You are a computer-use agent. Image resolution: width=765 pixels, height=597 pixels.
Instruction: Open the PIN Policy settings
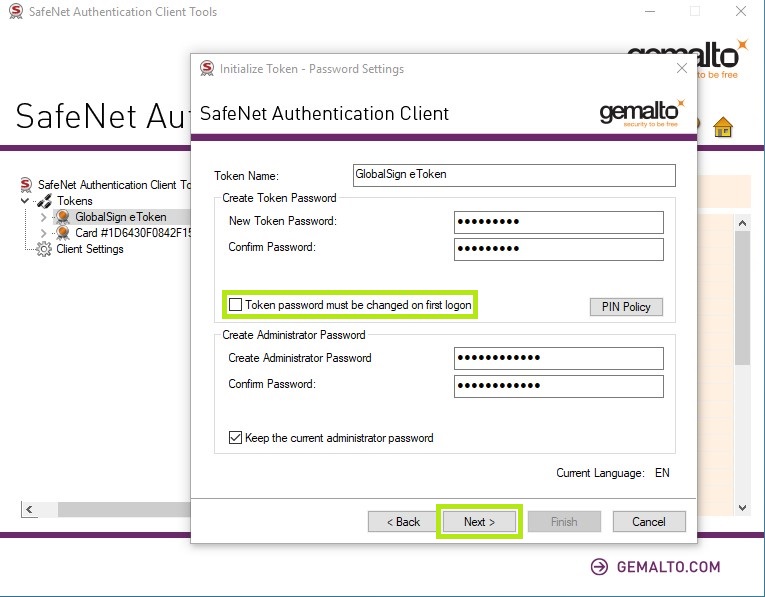[626, 306]
